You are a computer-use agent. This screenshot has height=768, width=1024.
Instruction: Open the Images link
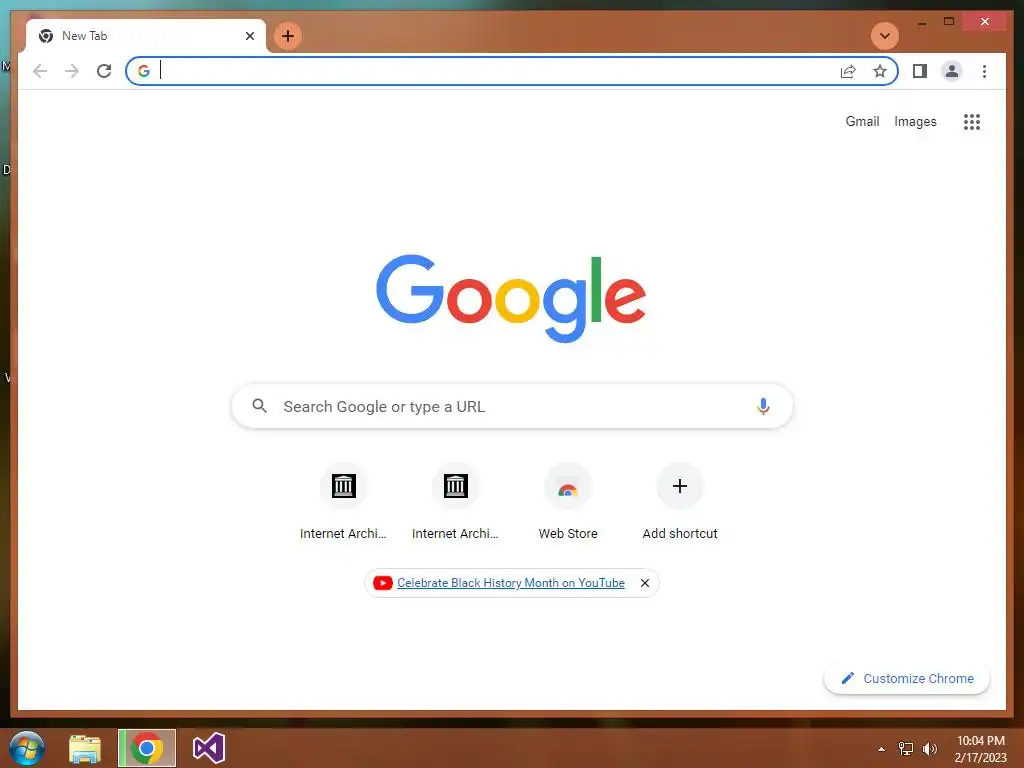[915, 121]
